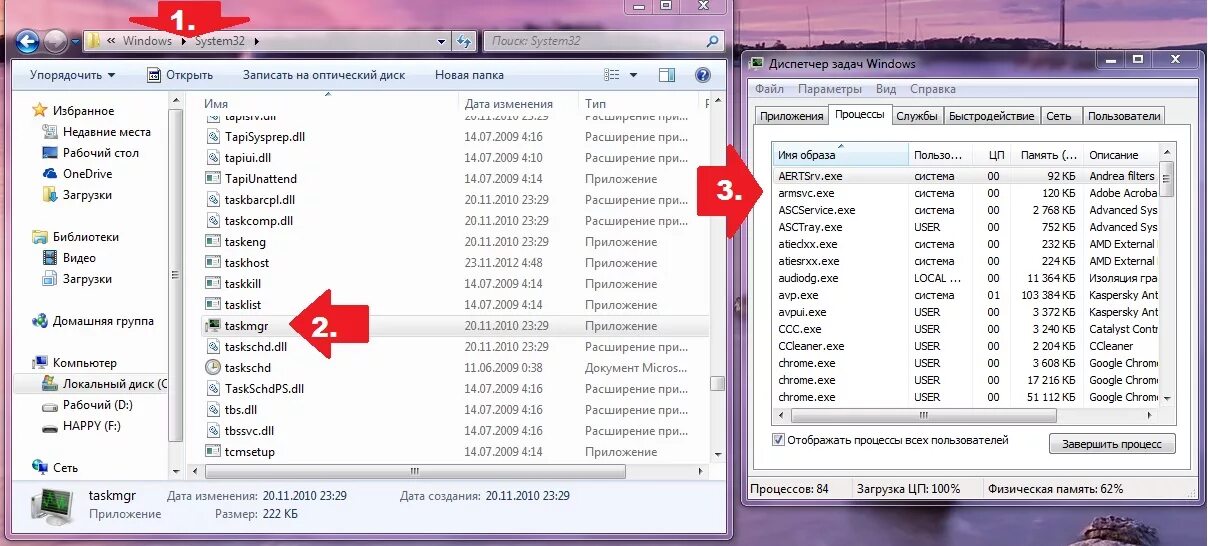This screenshot has height=546, width=1208.
Task: Click the folder icon in address bar
Action: 93,41
